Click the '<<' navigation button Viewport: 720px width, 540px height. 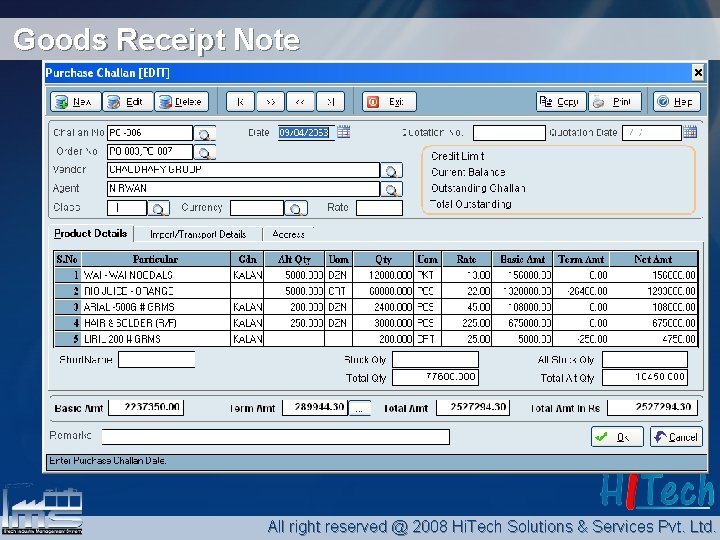click(x=300, y=101)
